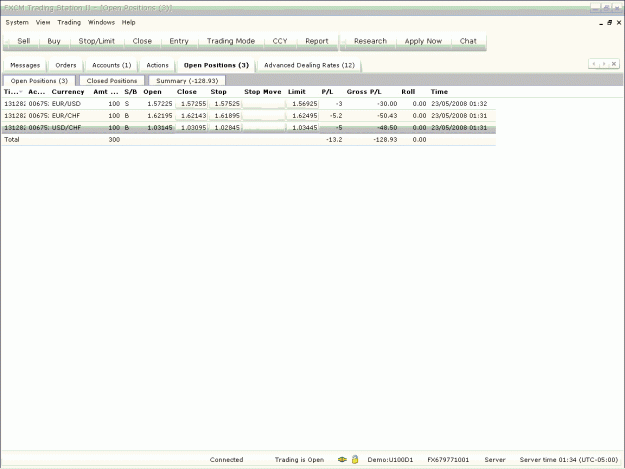Click the EUR/CHF close price 1.62143
Viewport: 625px width, 469px height.
tap(193, 116)
